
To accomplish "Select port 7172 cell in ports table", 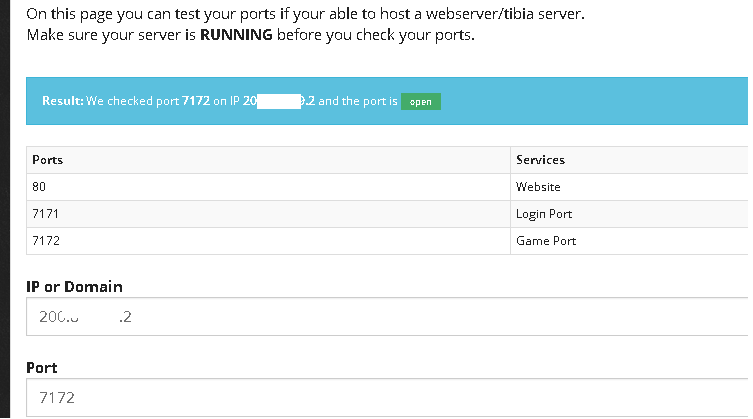I will pyautogui.click(x=268, y=241).
